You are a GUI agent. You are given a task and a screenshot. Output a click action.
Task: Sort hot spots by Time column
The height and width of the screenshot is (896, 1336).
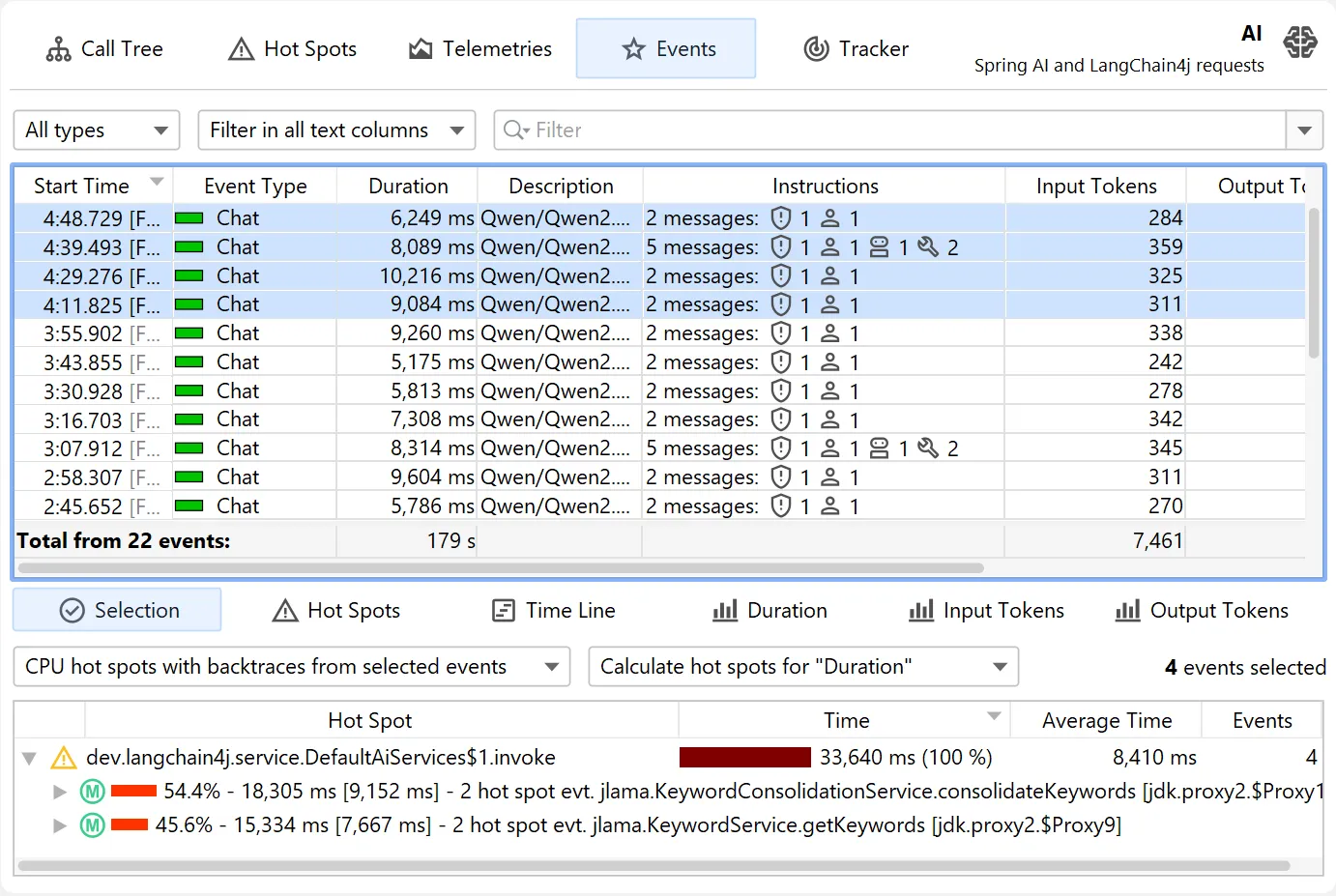click(845, 720)
